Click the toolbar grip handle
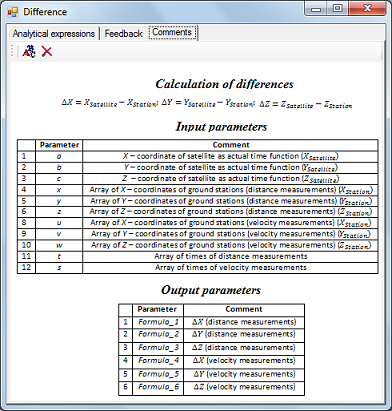This screenshot has width=392, height=411. (x=12, y=51)
